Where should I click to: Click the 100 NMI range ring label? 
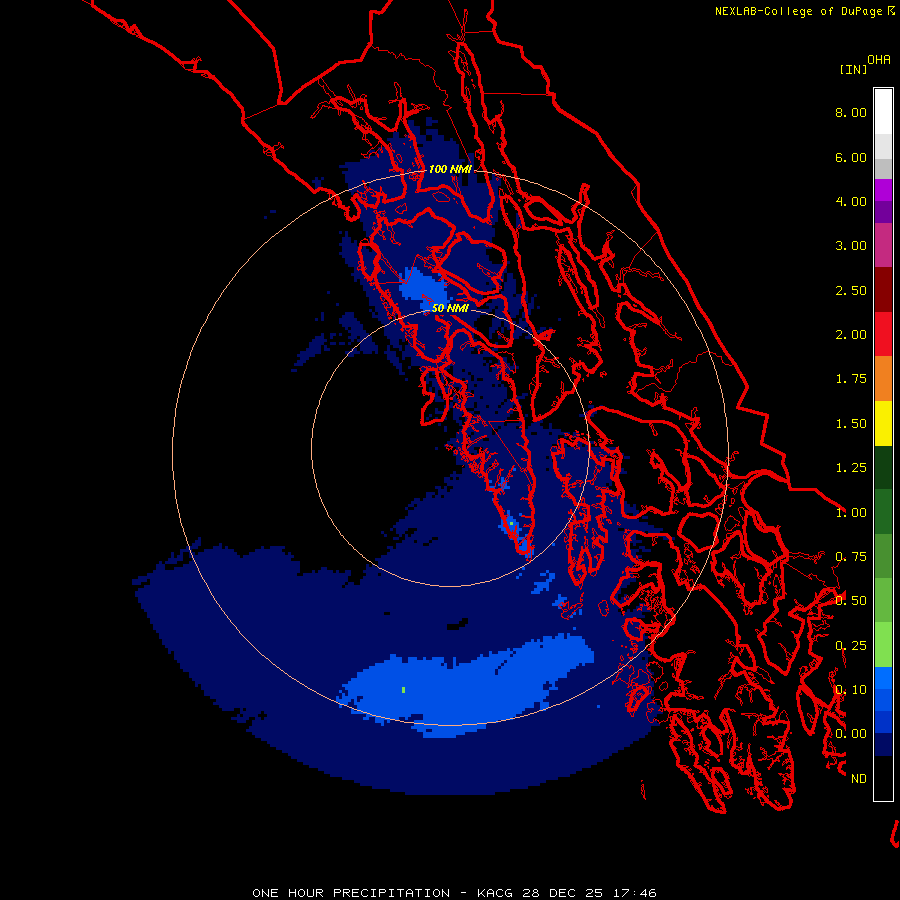[450, 169]
